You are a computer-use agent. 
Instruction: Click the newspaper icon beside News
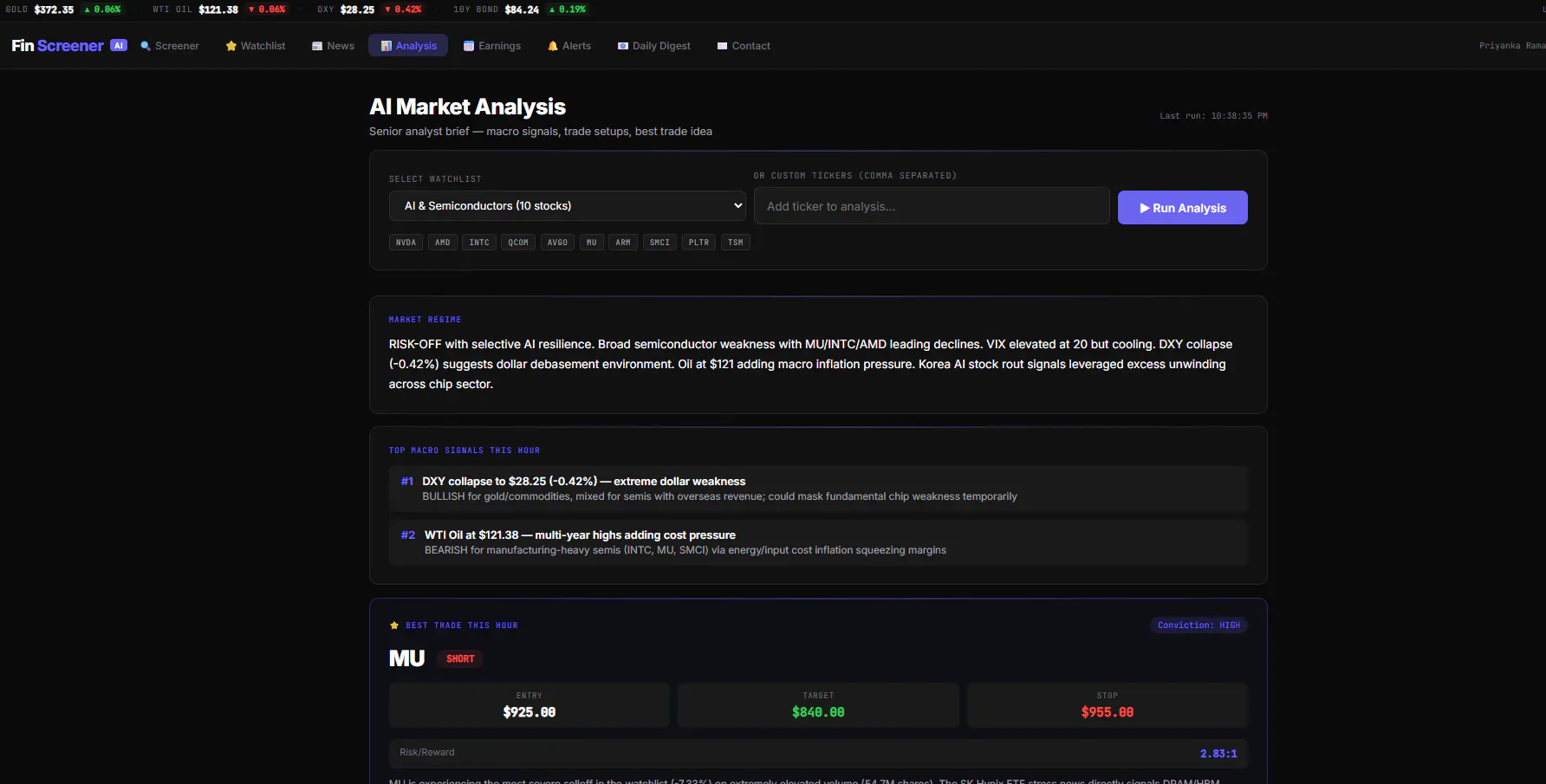point(317,46)
